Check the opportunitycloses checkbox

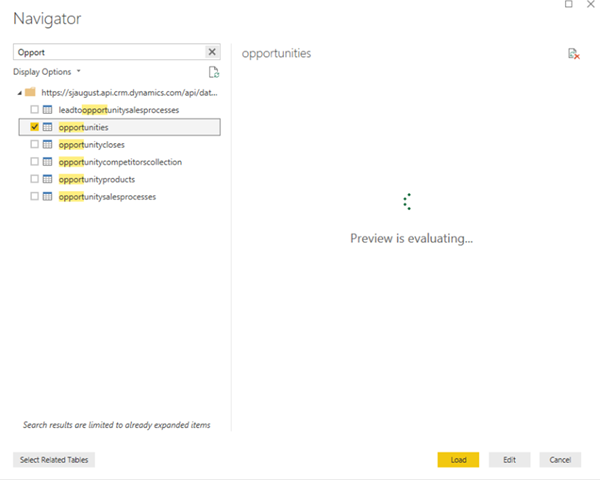click(x=35, y=144)
